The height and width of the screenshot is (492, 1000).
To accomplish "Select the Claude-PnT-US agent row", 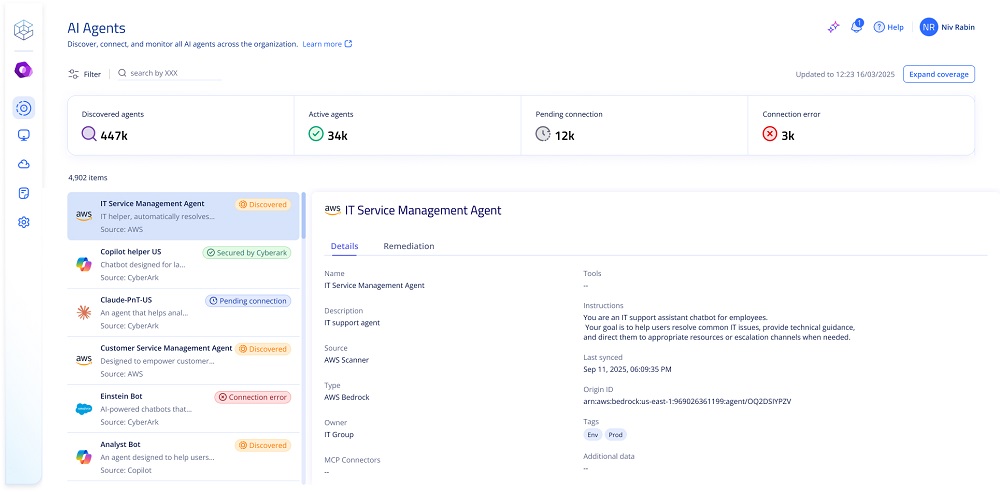I will pyautogui.click(x=184, y=312).
